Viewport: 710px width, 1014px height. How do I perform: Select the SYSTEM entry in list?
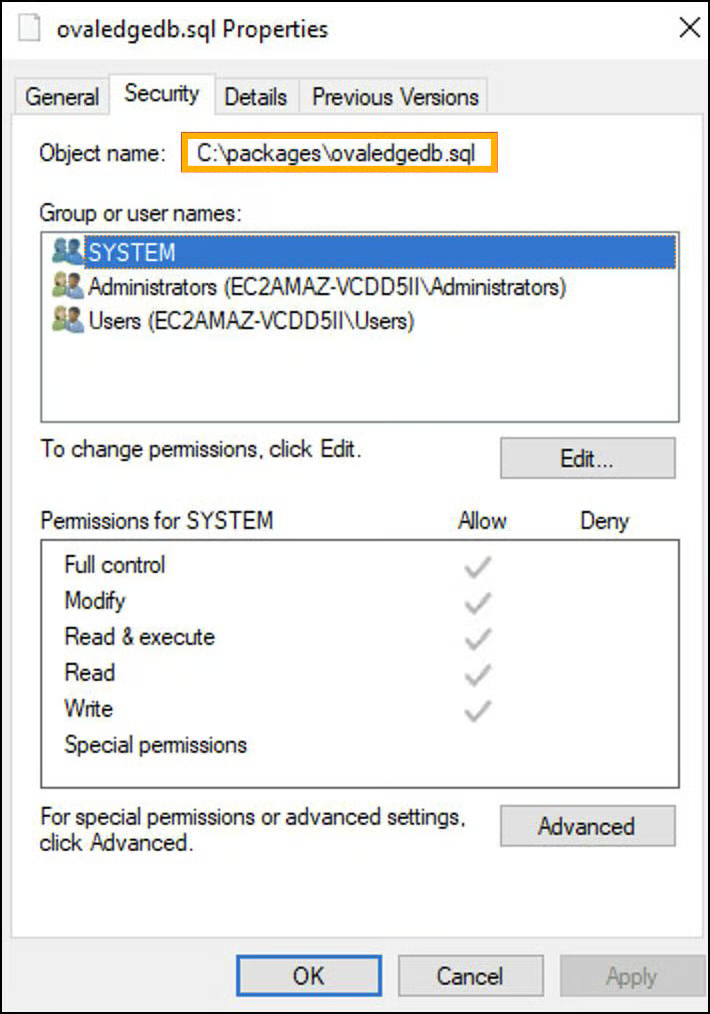tap(132, 252)
